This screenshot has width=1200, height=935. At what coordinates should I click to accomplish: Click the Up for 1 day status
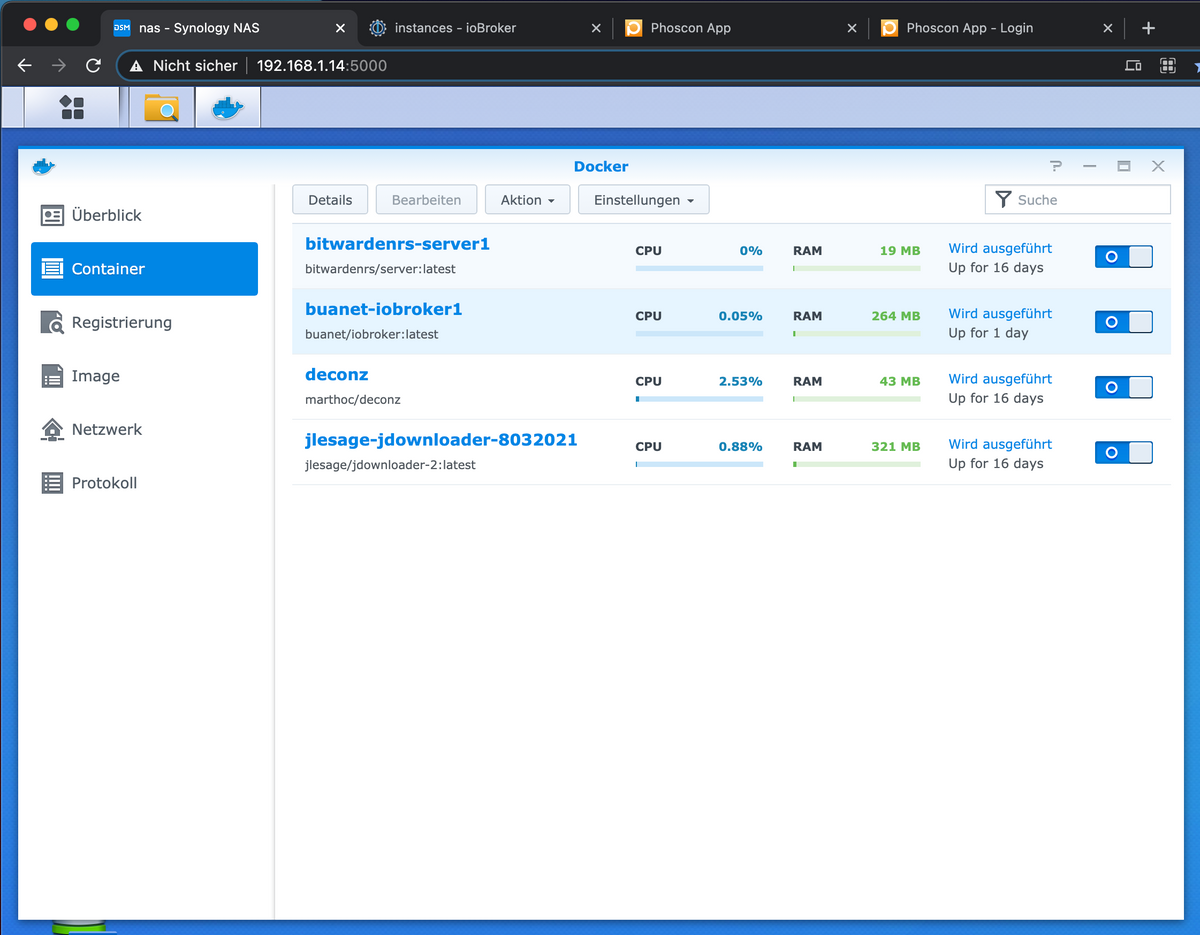pyautogui.click(x=988, y=333)
